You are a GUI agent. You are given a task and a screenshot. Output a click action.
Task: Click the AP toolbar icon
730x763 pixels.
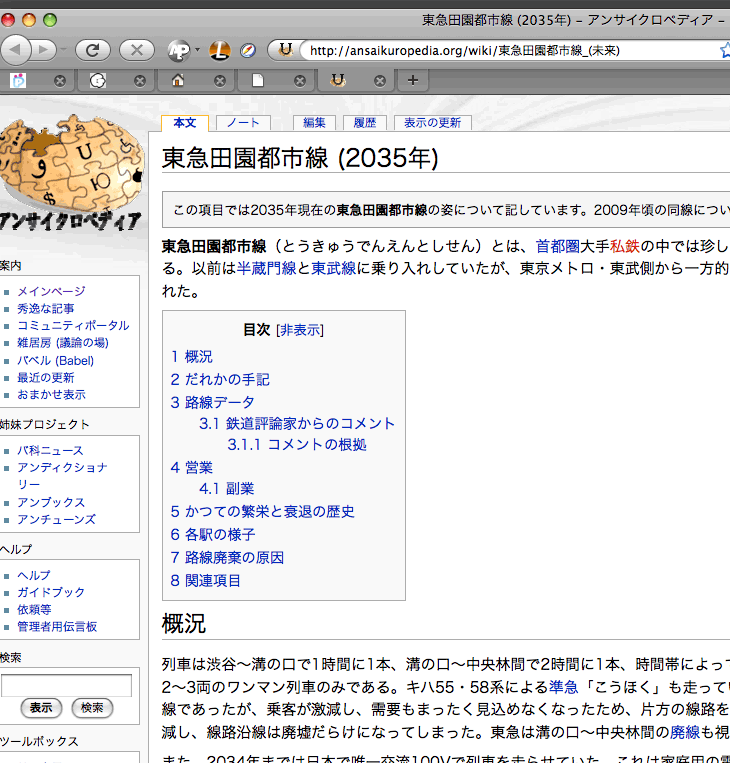[179, 50]
